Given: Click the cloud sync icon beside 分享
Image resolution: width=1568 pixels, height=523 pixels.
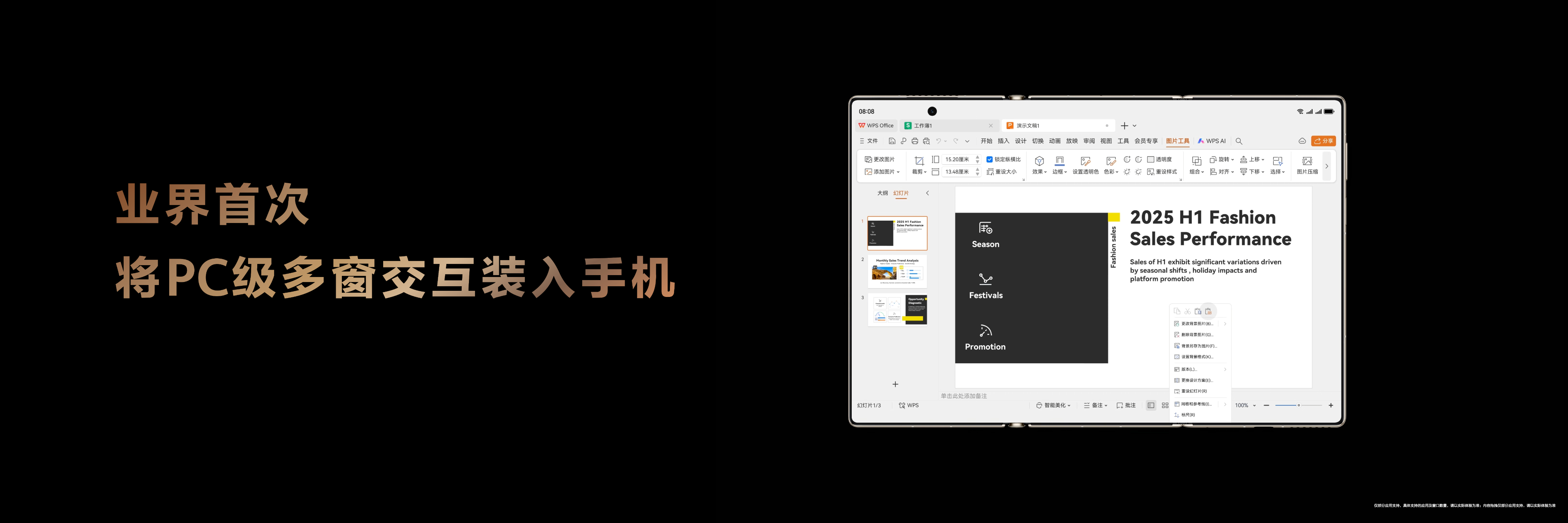Looking at the screenshot, I should pos(1302,141).
